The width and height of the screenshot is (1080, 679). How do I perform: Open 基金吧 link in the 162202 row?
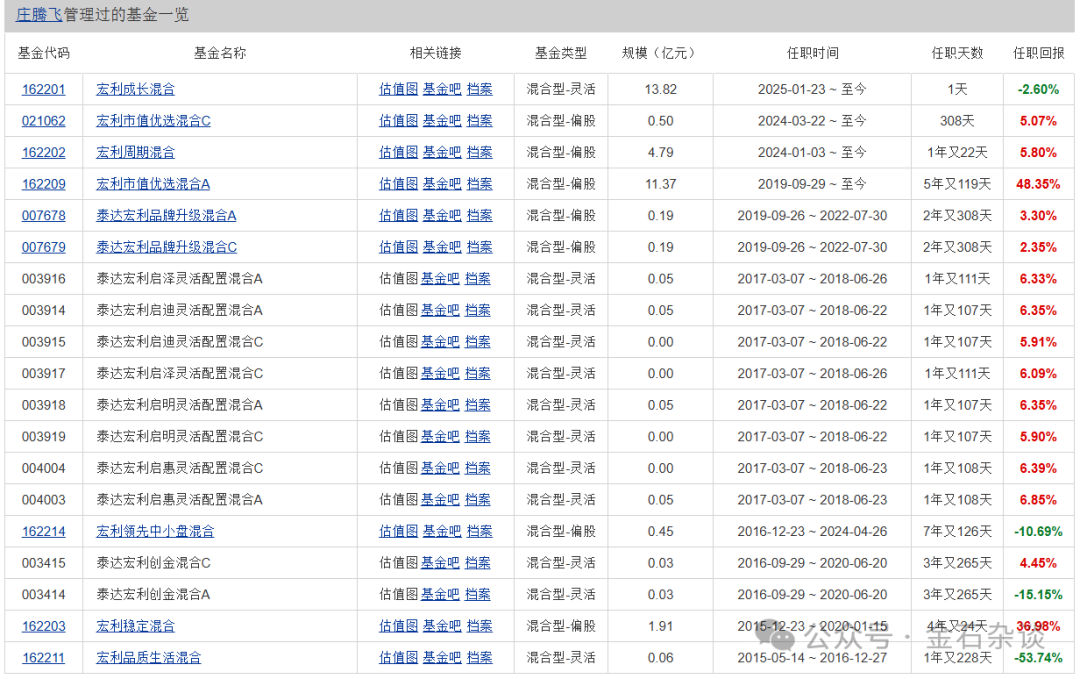pos(442,152)
